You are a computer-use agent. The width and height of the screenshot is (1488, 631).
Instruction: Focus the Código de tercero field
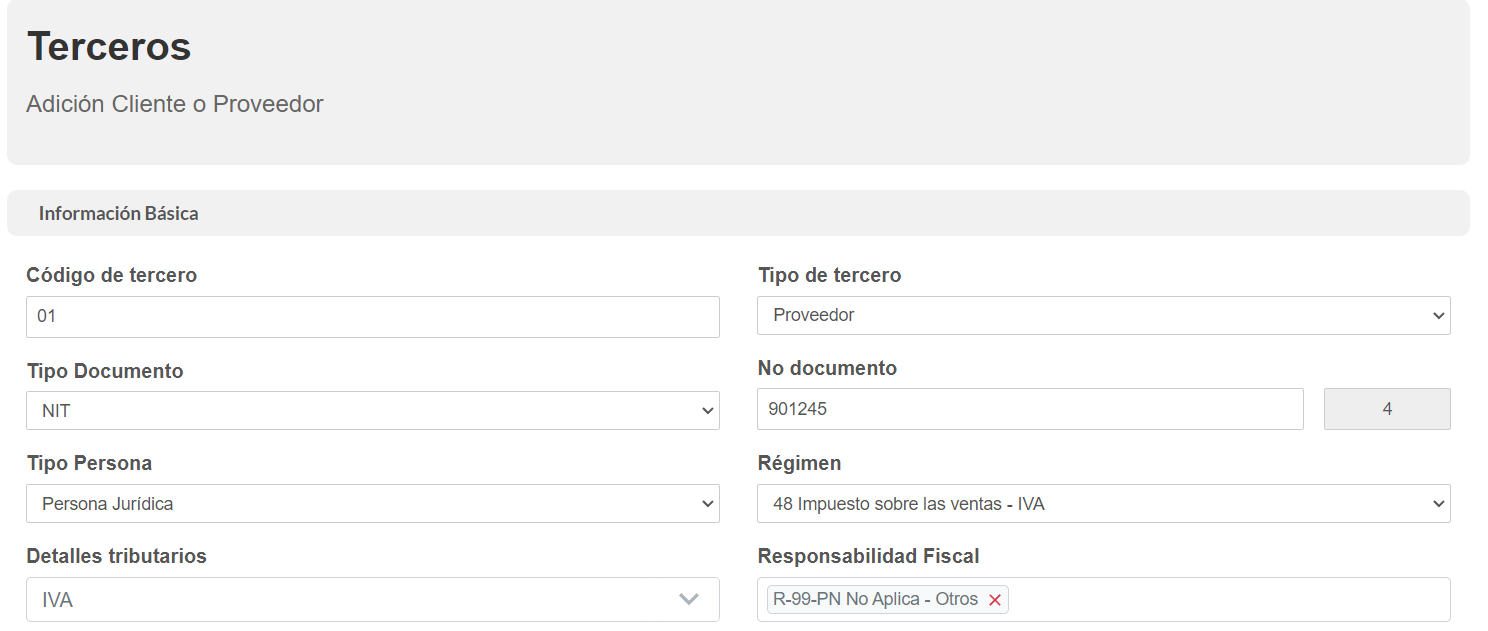[373, 316]
